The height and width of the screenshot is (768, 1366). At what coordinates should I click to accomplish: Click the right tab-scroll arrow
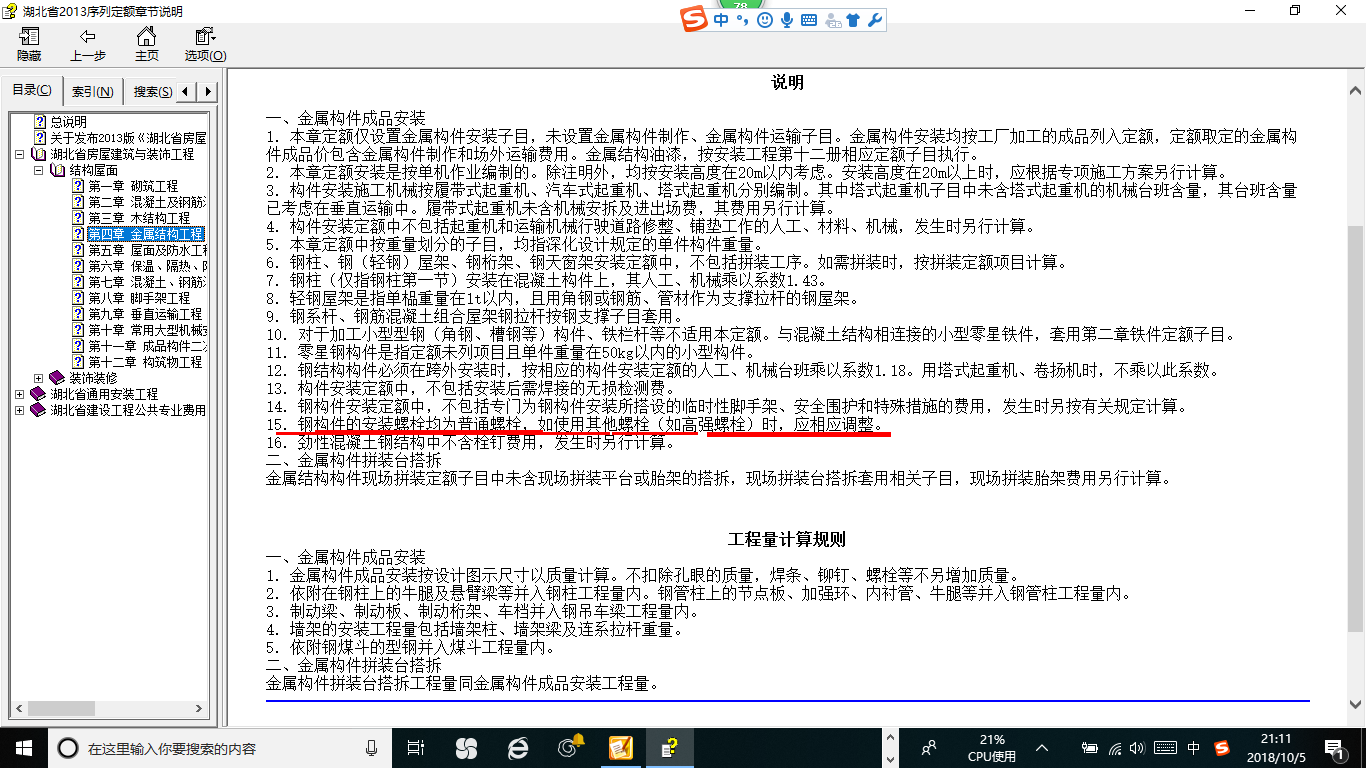(x=208, y=91)
